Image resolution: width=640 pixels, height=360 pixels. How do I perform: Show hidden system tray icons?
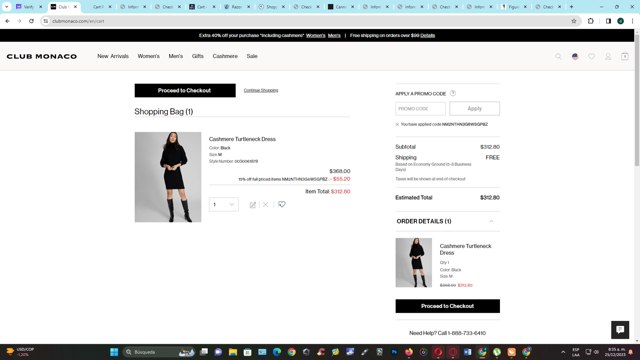click(563, 352)
